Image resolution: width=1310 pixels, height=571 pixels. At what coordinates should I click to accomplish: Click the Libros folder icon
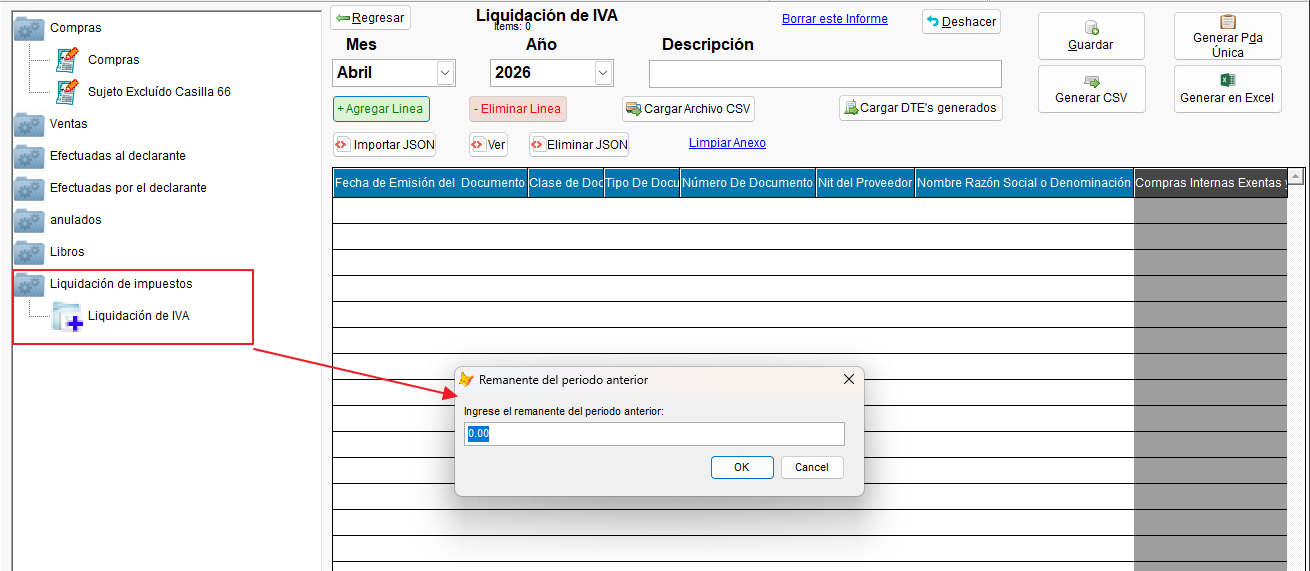coord(29,252)
